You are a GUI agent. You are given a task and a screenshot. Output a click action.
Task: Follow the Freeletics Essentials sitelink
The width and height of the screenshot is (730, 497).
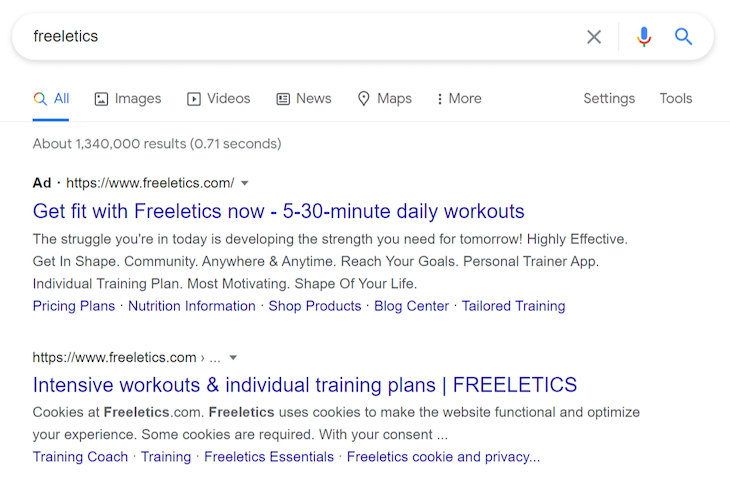pyautogui.click(x=269, y=457)
